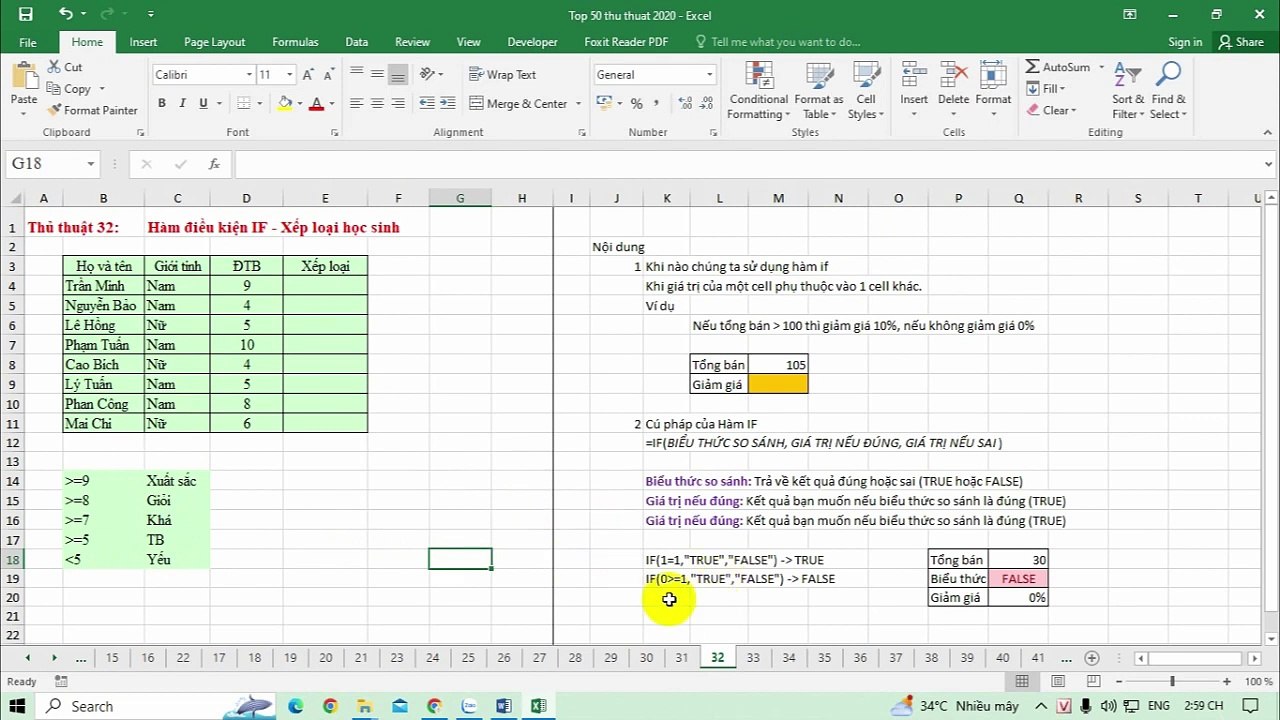Toggle Italic formatting
This screenshot has height=720, width=1280.
[183, 104]
